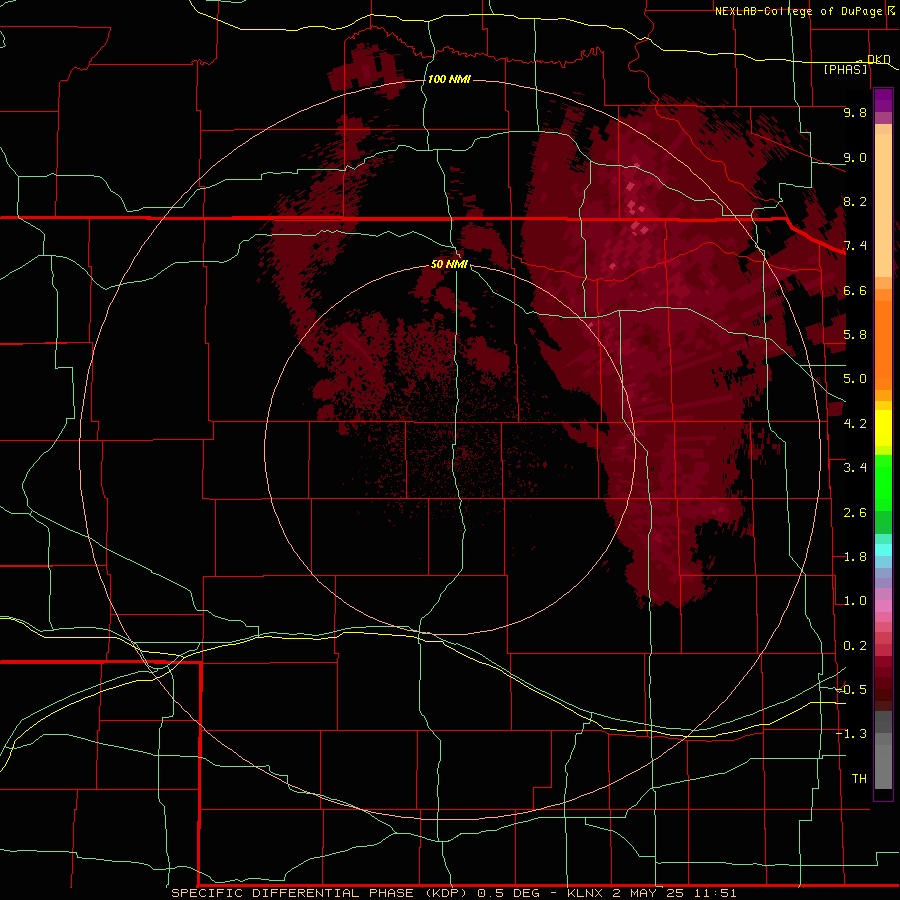The image size is (900, 900).
Task: Click the -1.3 scale value
Action: click(x=852, y=734)
